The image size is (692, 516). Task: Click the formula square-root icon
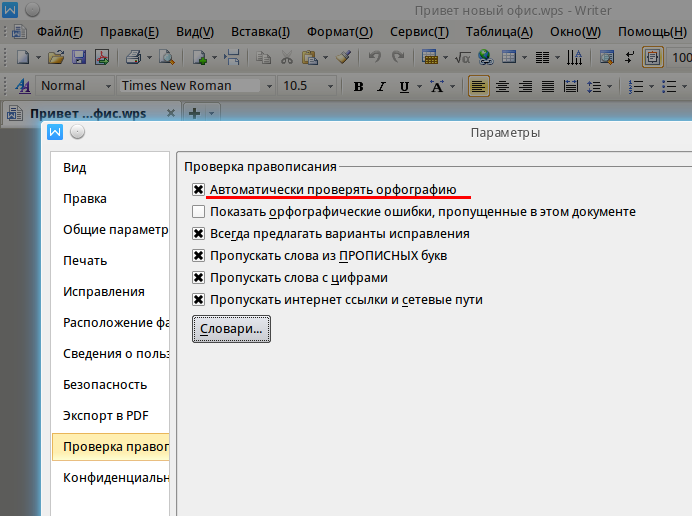463,57
